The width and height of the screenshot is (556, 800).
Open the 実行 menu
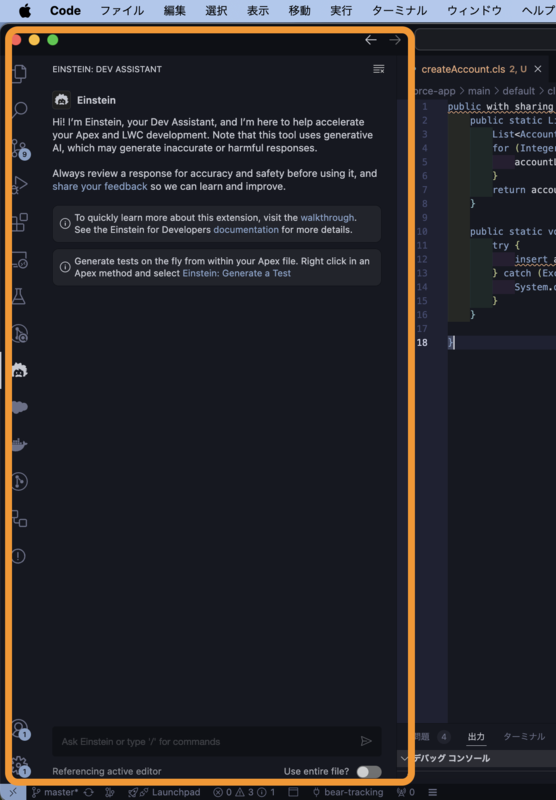[341, 11]
